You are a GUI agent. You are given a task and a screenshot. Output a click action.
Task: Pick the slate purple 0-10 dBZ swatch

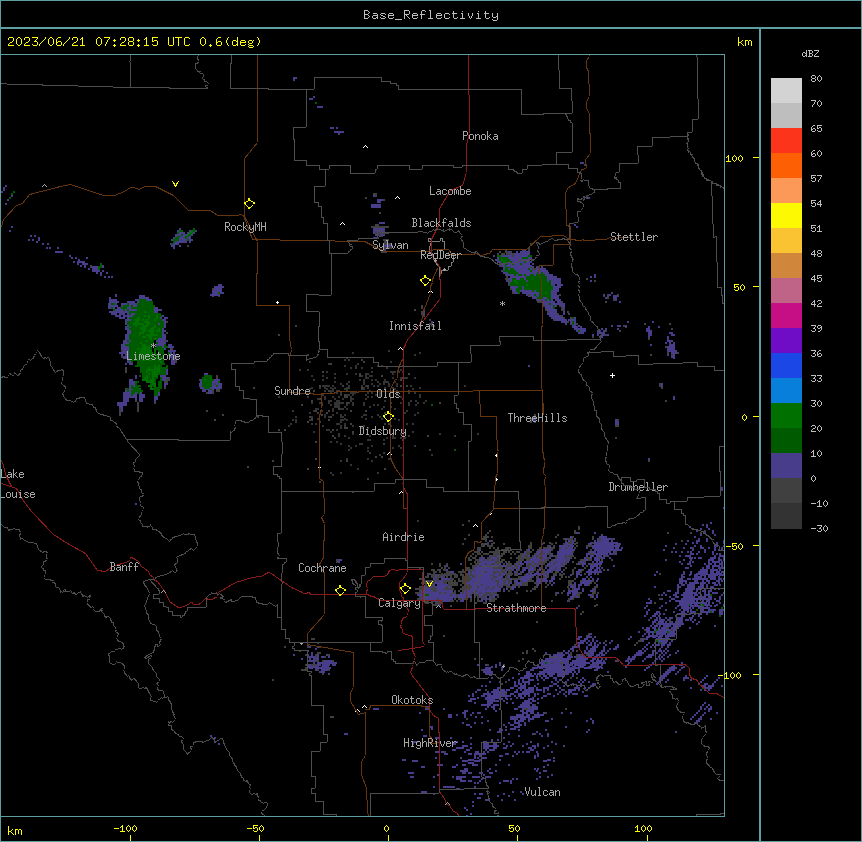786,466
